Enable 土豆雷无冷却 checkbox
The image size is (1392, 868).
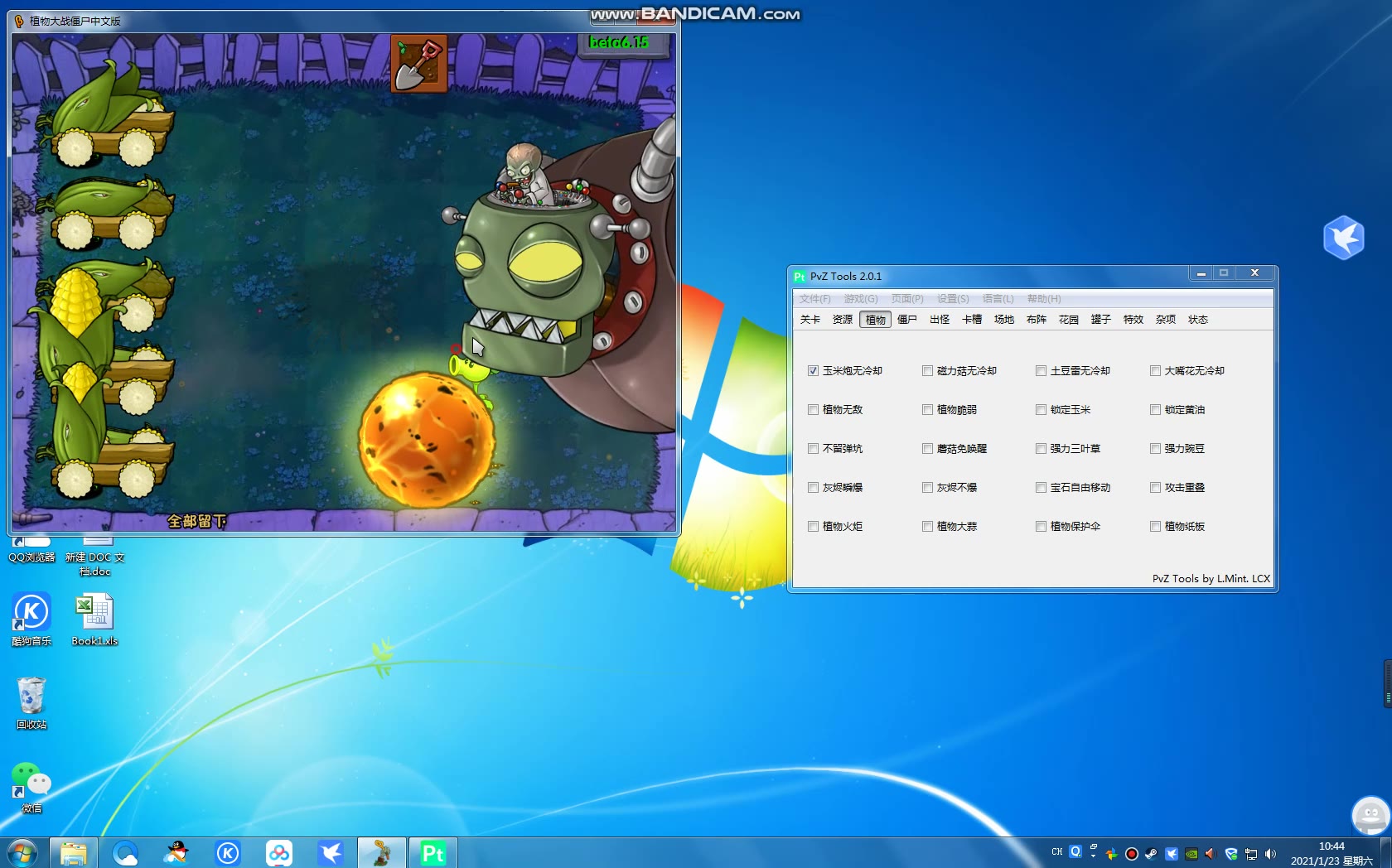tap(1041, 370)
